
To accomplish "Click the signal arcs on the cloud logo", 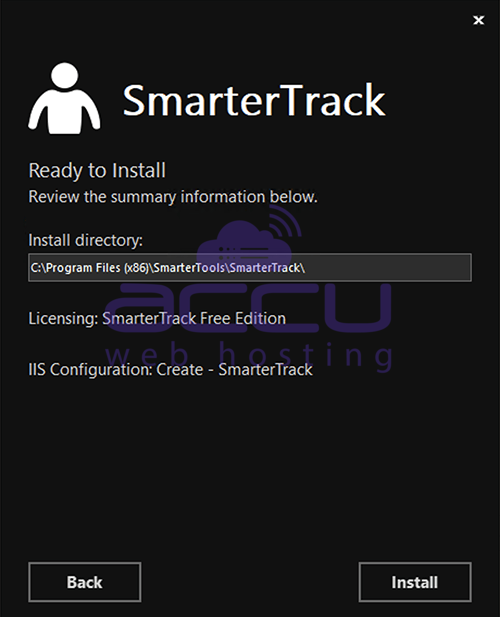I will click(285, 220).
